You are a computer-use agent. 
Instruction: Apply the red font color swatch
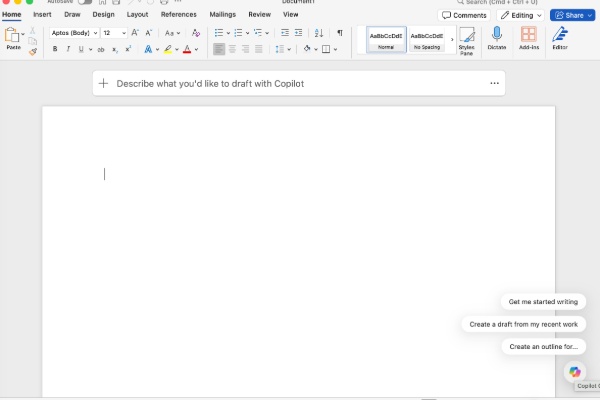click(x=187, y=49)
